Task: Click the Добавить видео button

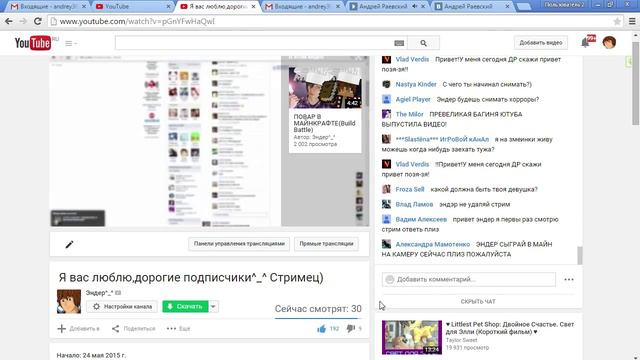Action: point(540,42)
